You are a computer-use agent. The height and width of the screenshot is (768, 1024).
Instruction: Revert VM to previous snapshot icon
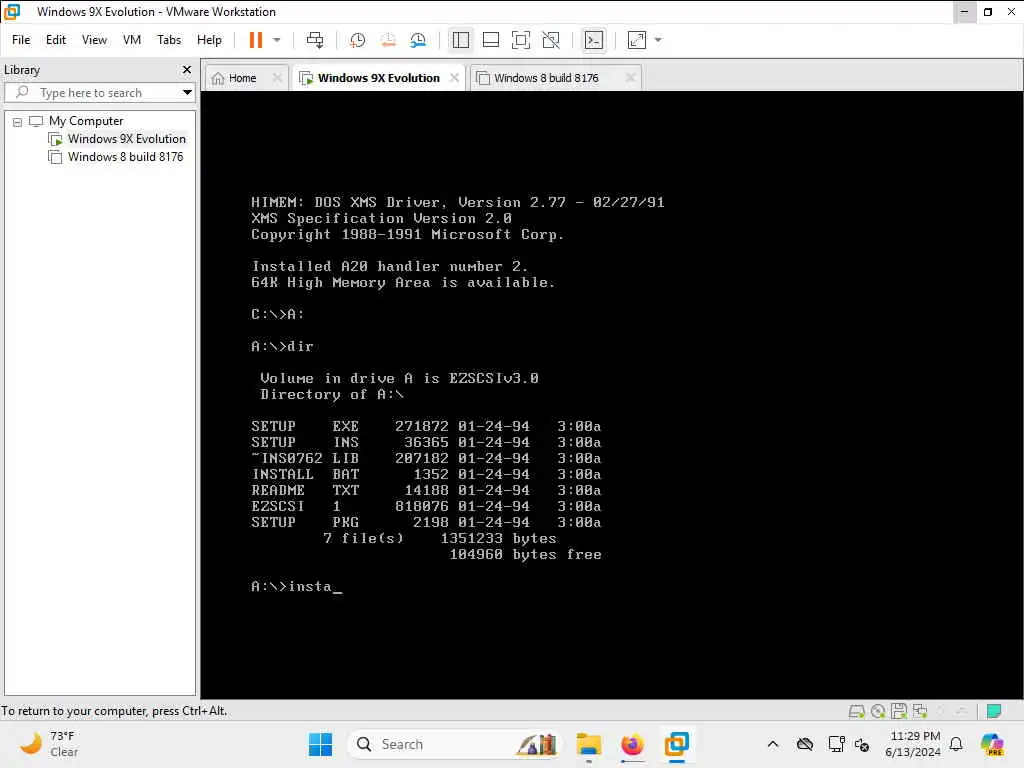388,40
